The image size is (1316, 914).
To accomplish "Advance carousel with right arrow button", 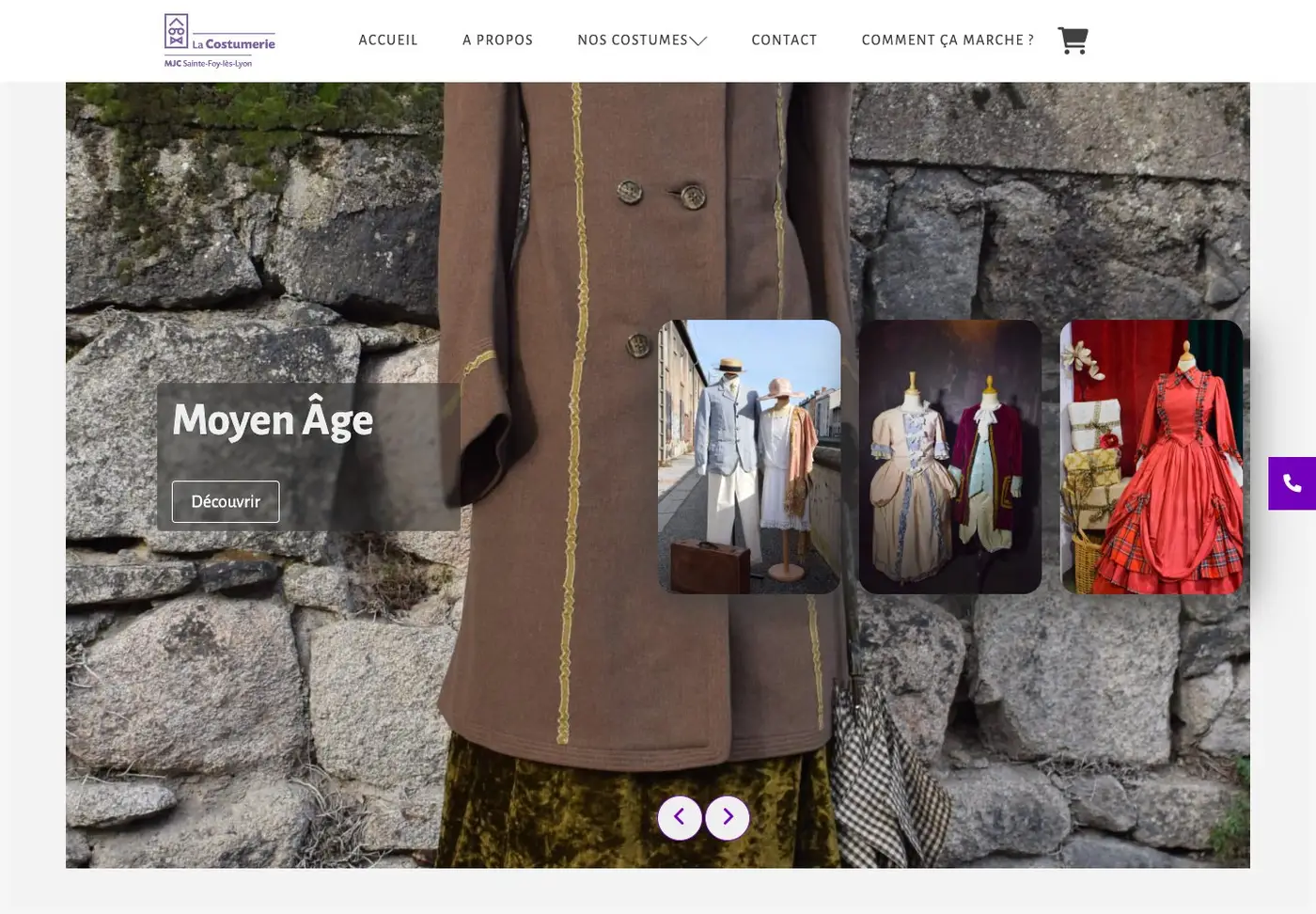I will tap(728, 817).
